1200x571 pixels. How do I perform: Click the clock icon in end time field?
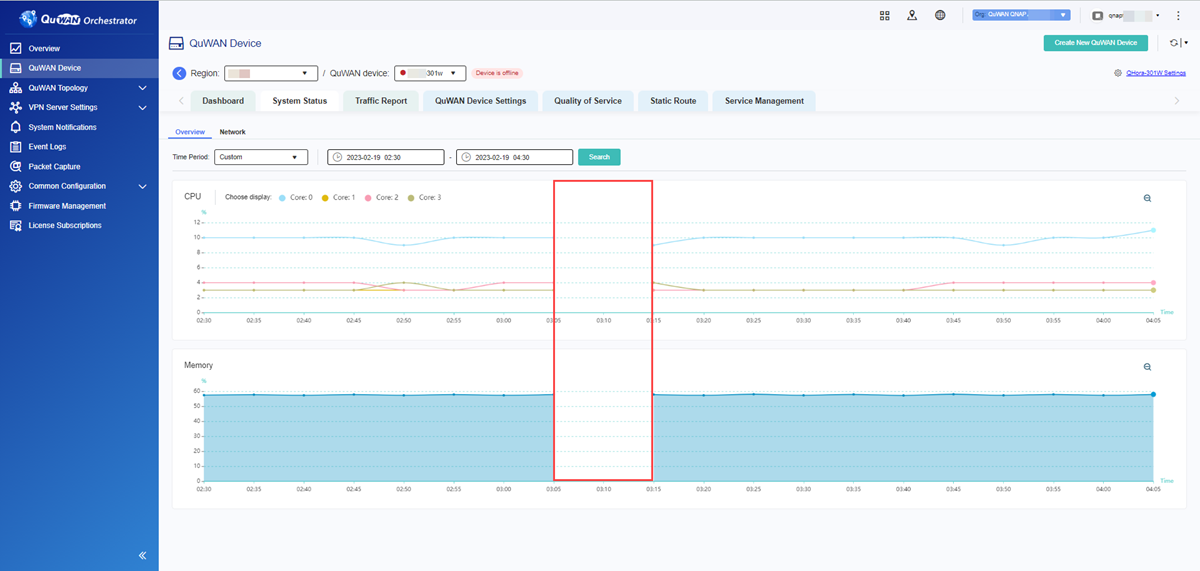(467, 157)
